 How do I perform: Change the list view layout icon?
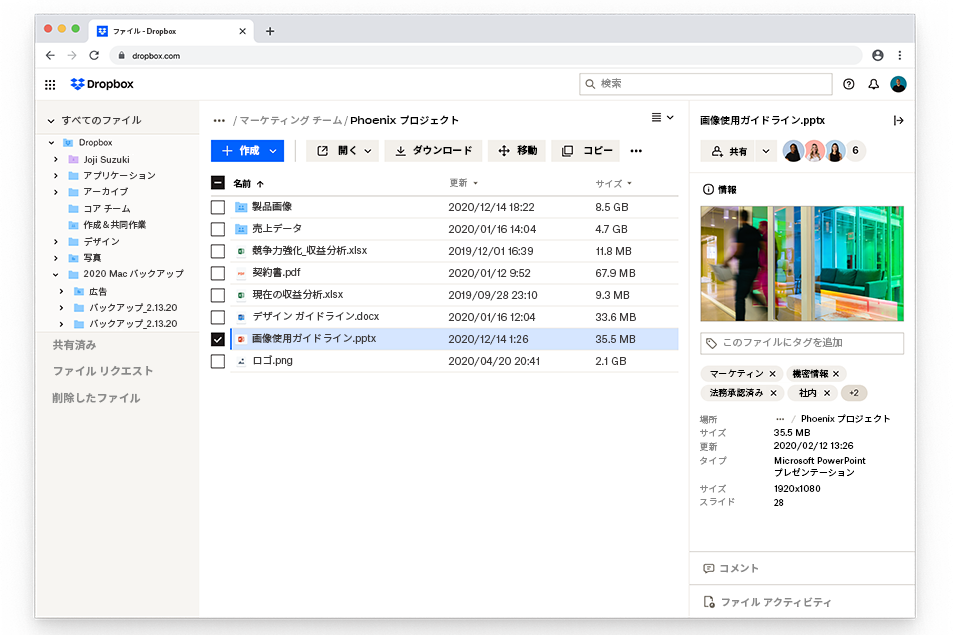click(x=654, y=117)
